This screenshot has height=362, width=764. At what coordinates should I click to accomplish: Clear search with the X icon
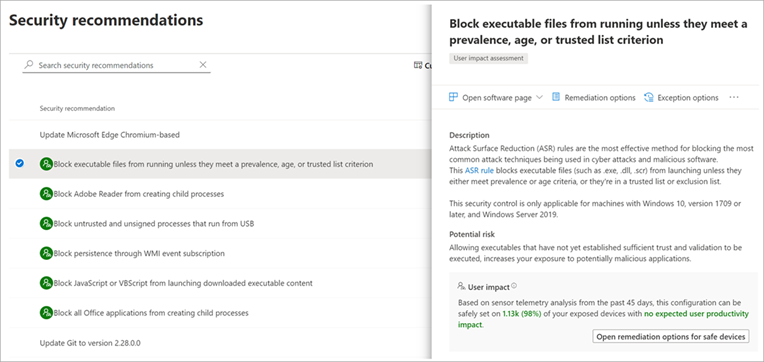tap(203, 65)
